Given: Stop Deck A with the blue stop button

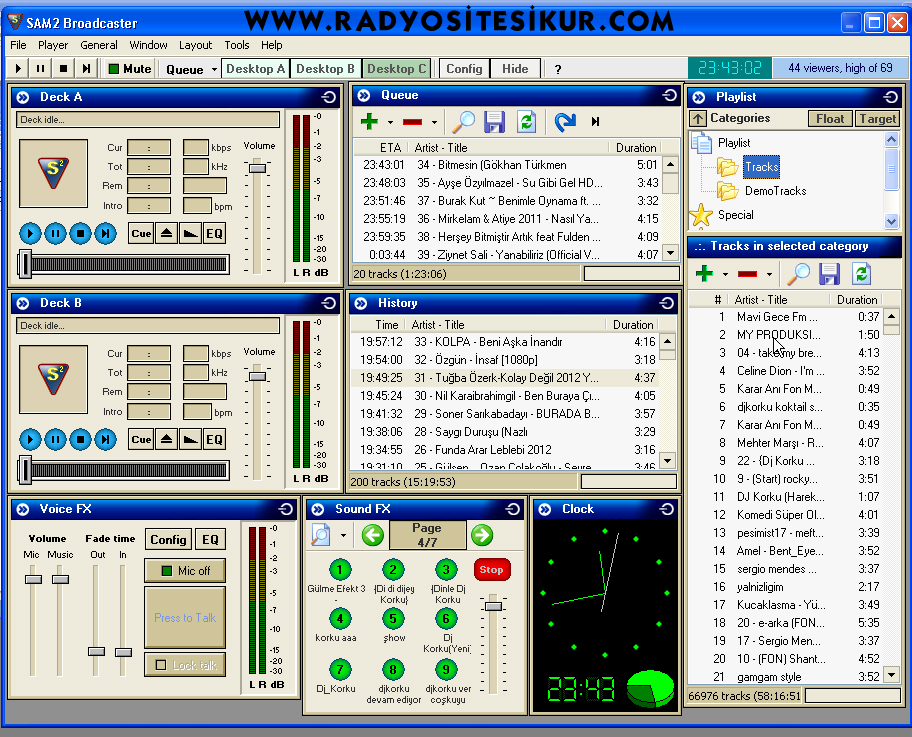Looking at the screenshot, I should pyautogui.click(x=80, y=234).
